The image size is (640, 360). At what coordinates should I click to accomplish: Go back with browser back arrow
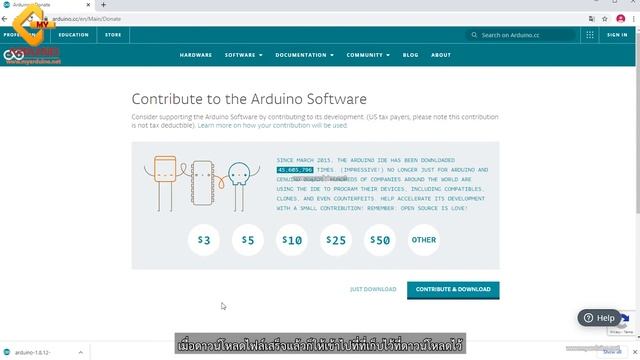[4, 19]
